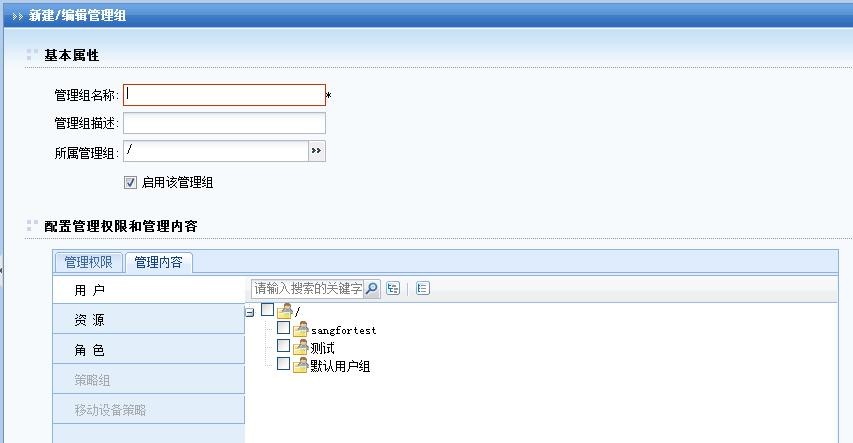Switch to the 管理内容 tab
Viewport: 853px width, 443px height.
[158, 262]
